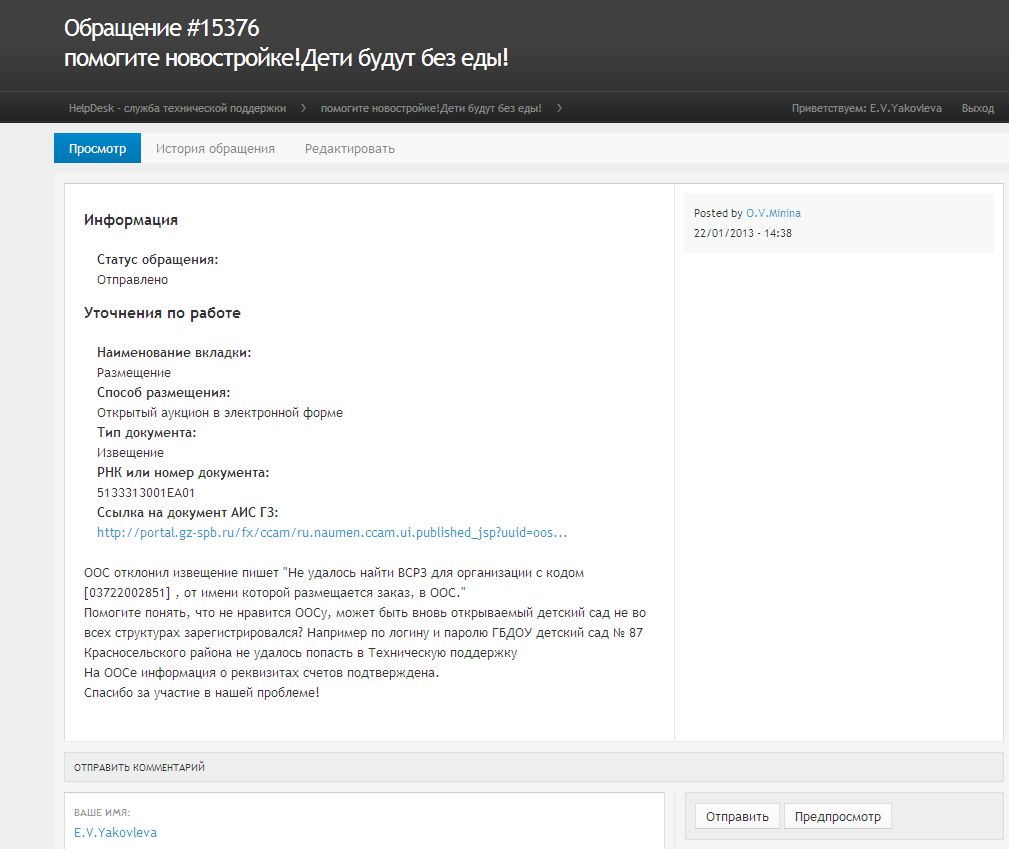
Task: Open the Редактировать tab
Action: [x=349, y=148]
